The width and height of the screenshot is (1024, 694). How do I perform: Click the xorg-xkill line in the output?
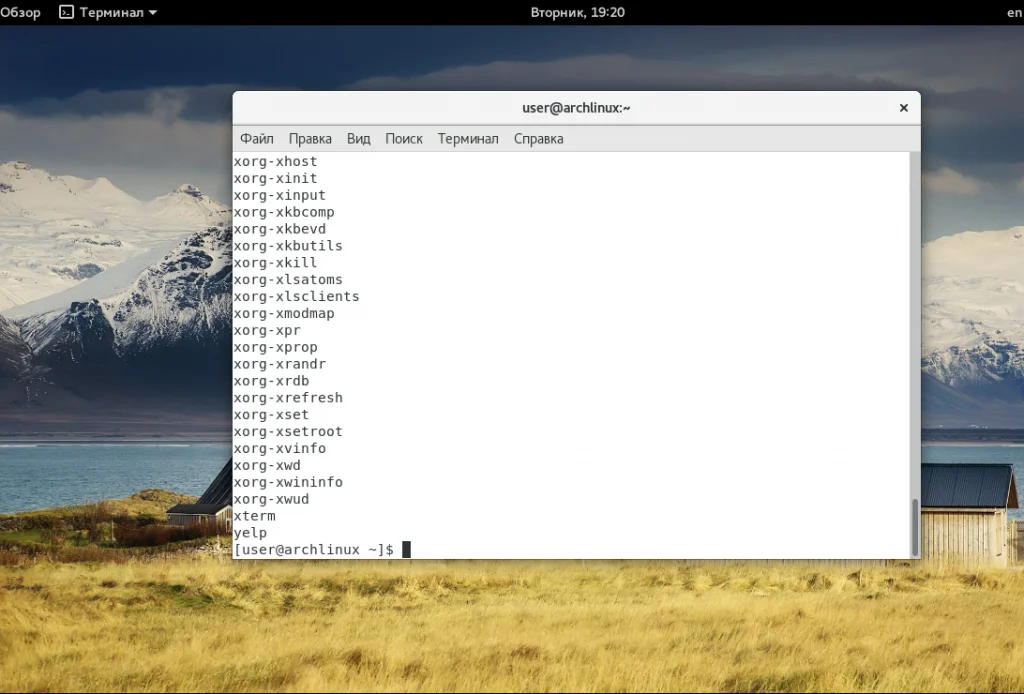pos(275,263)
